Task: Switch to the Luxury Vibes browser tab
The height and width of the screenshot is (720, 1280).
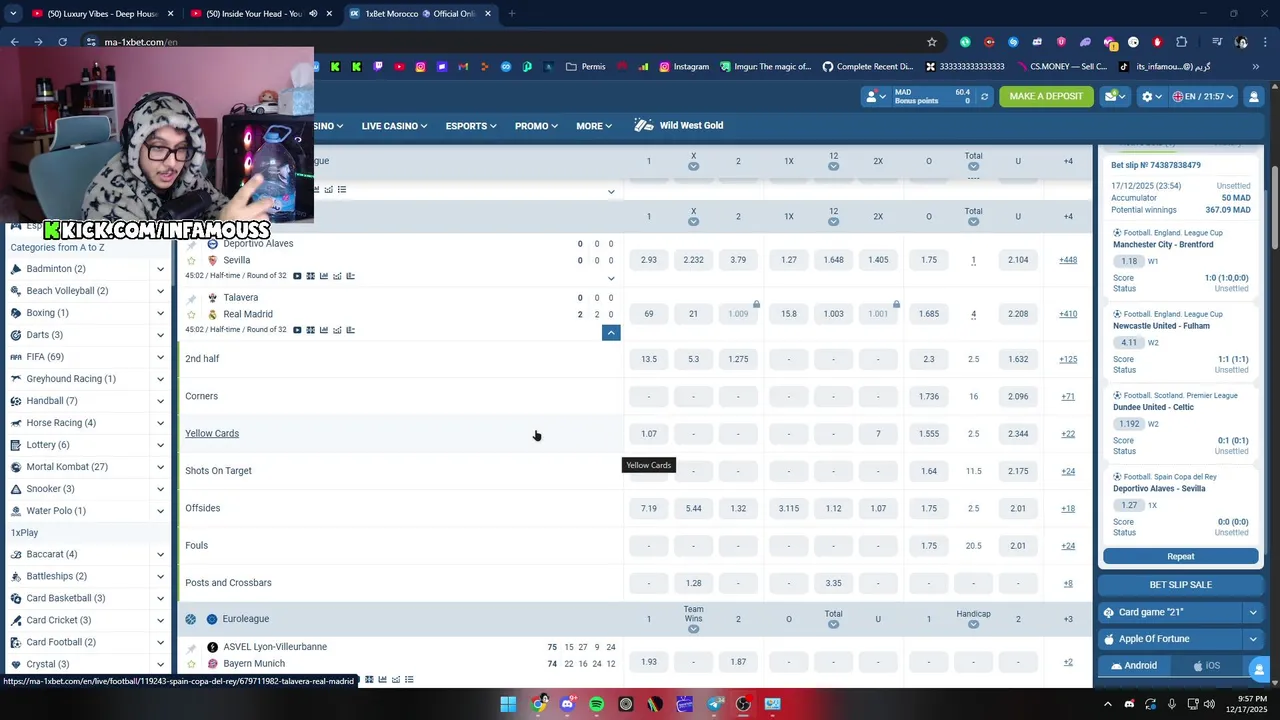Action: 95,14
